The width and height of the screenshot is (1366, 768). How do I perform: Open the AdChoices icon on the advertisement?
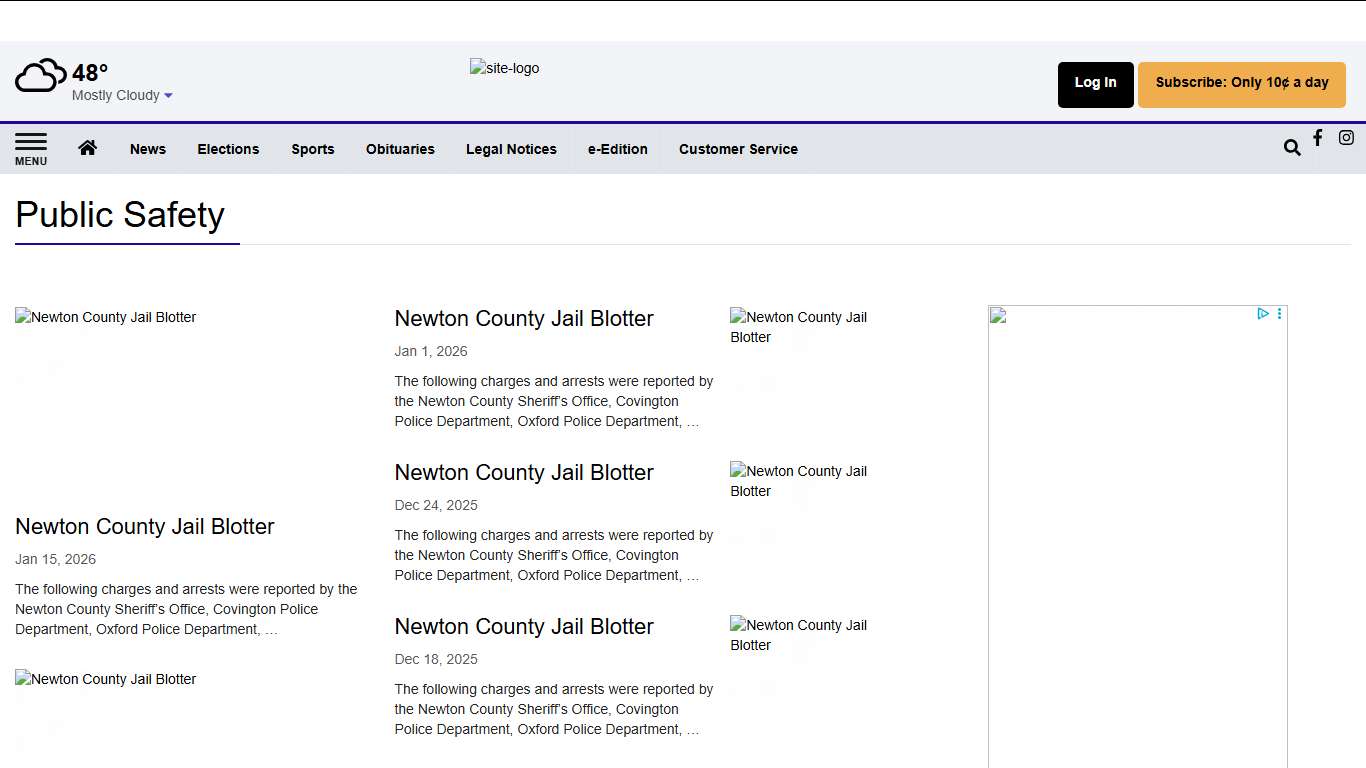click(1263, 314)
